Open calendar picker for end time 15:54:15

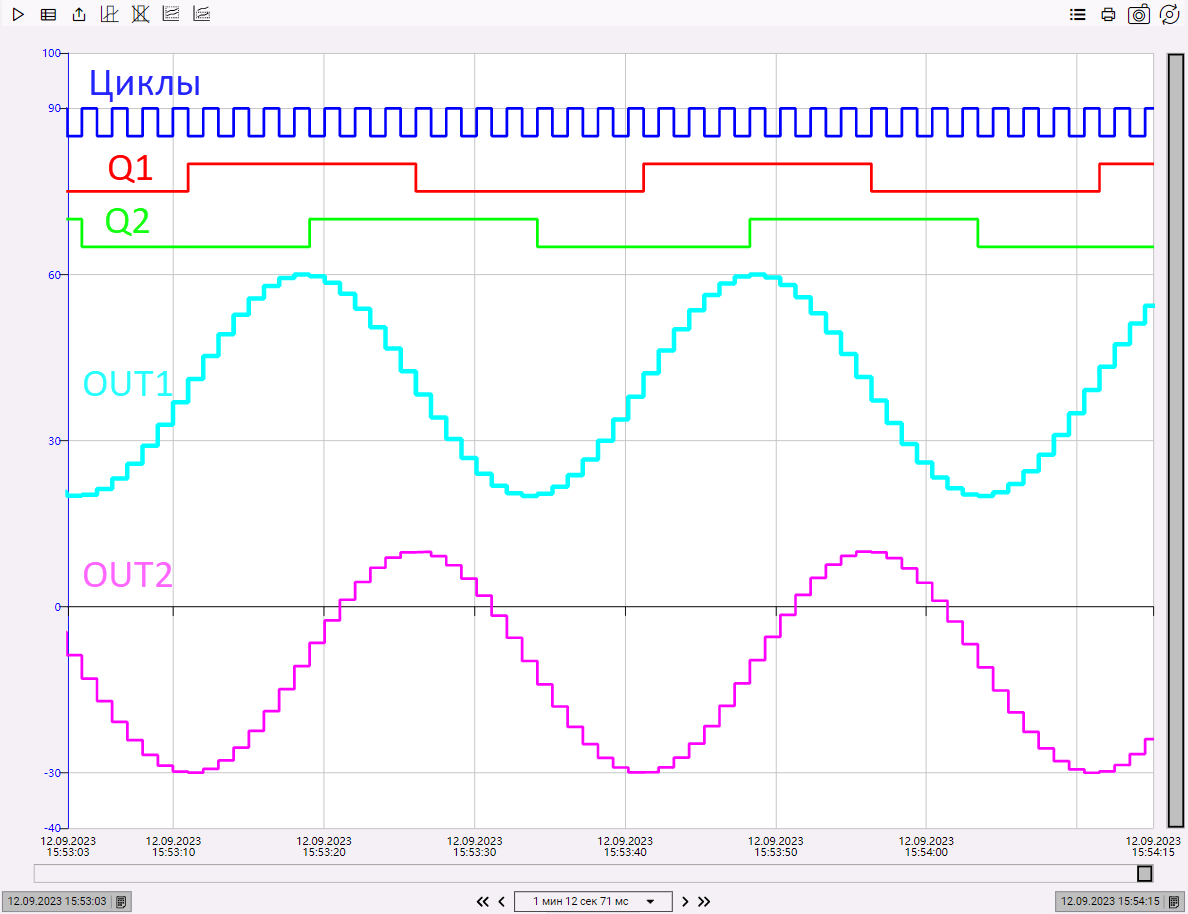(x=1175, y=901)
